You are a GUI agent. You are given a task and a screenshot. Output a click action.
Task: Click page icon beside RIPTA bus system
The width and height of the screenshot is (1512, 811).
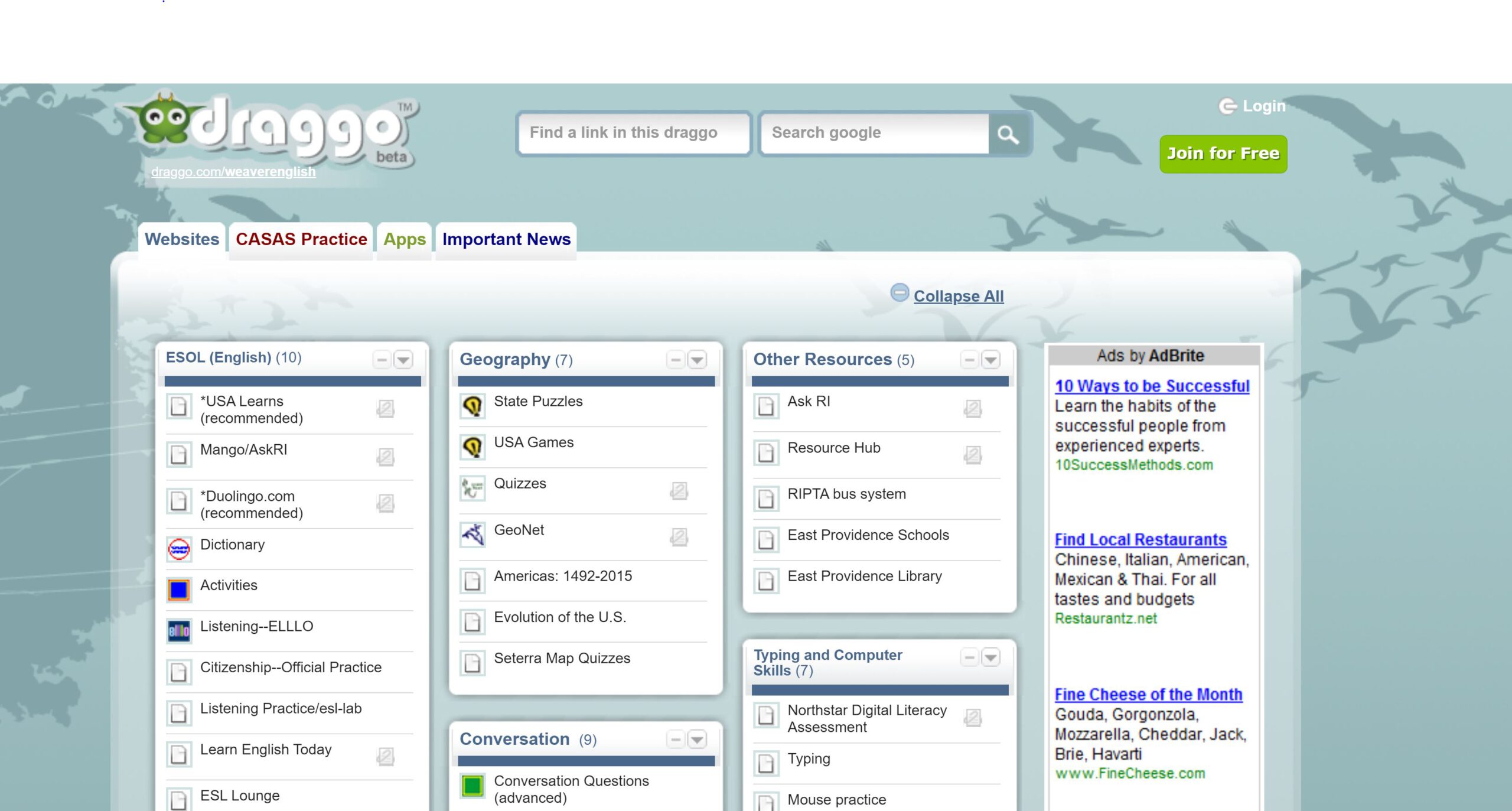point(766,499)
